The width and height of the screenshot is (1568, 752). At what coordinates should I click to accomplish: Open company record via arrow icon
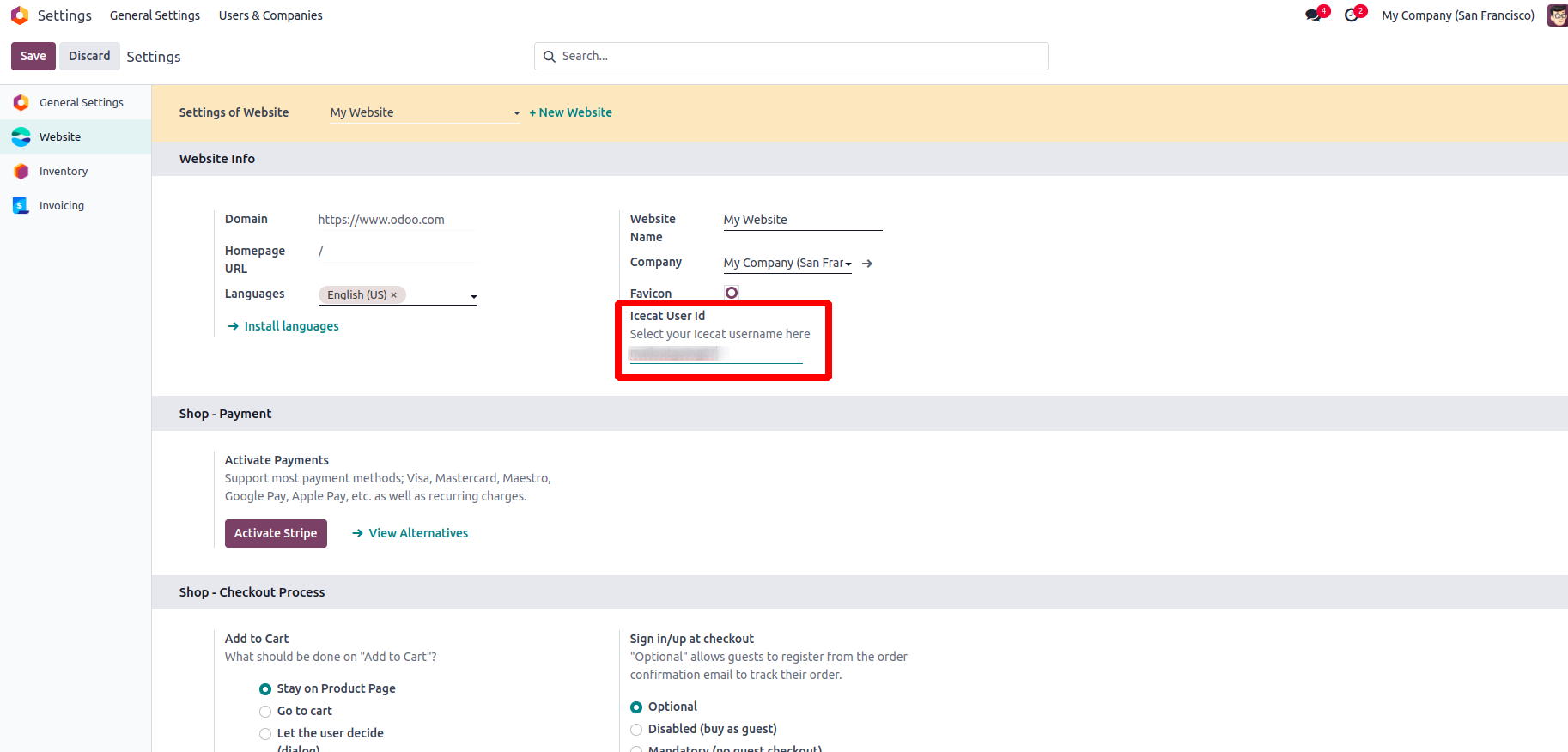coord(867,264)
